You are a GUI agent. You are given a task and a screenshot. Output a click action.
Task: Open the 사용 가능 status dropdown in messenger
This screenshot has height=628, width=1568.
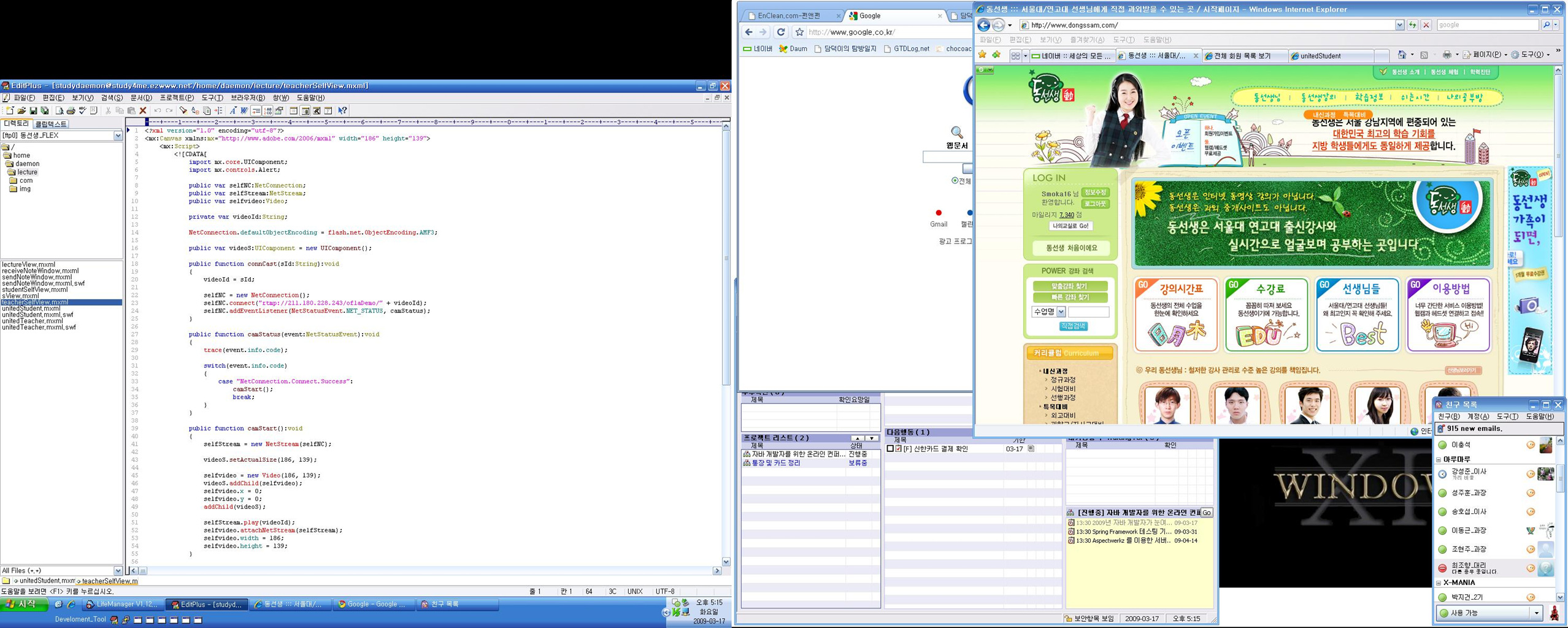(x=1537, y=613)
